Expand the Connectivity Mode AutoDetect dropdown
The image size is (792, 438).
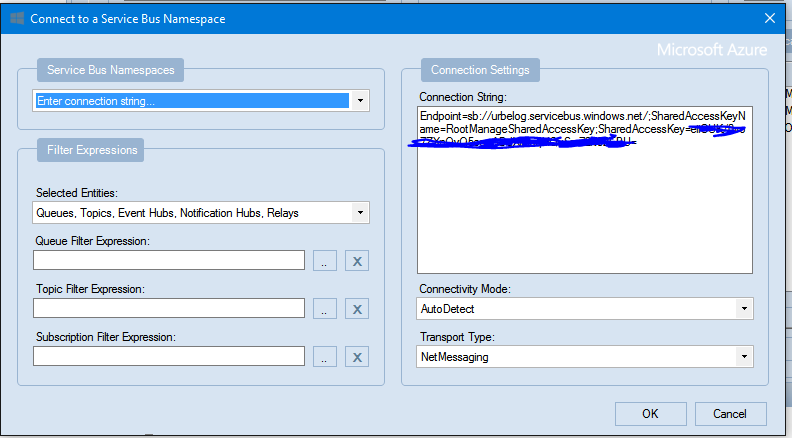click(x=743, y=309)
